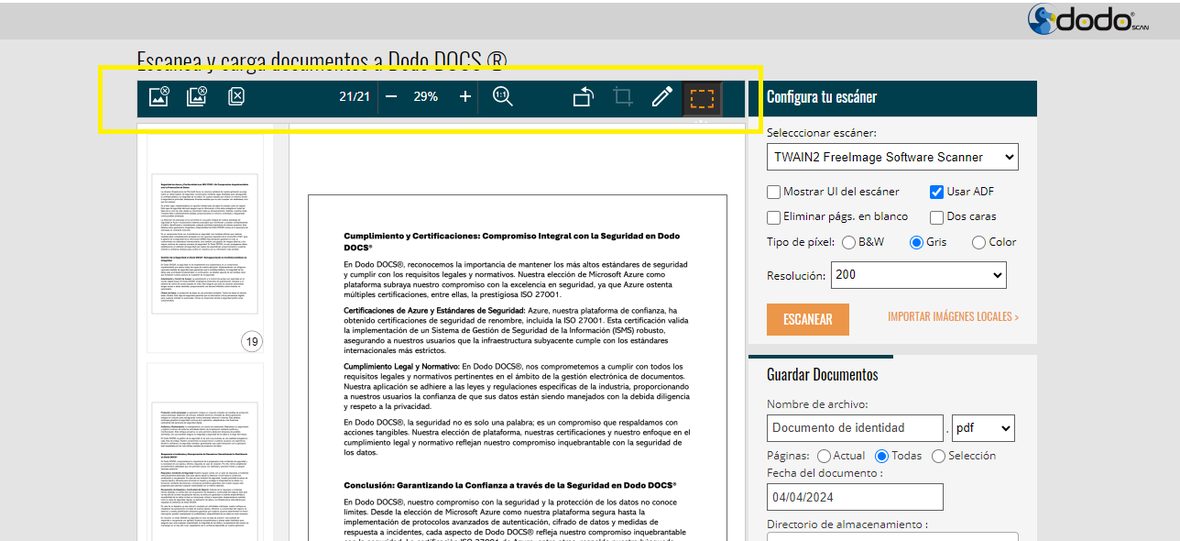The image size is (1180, 541).
Task: Click Importar imágenes locales link
Action: [x=953, y=317]
